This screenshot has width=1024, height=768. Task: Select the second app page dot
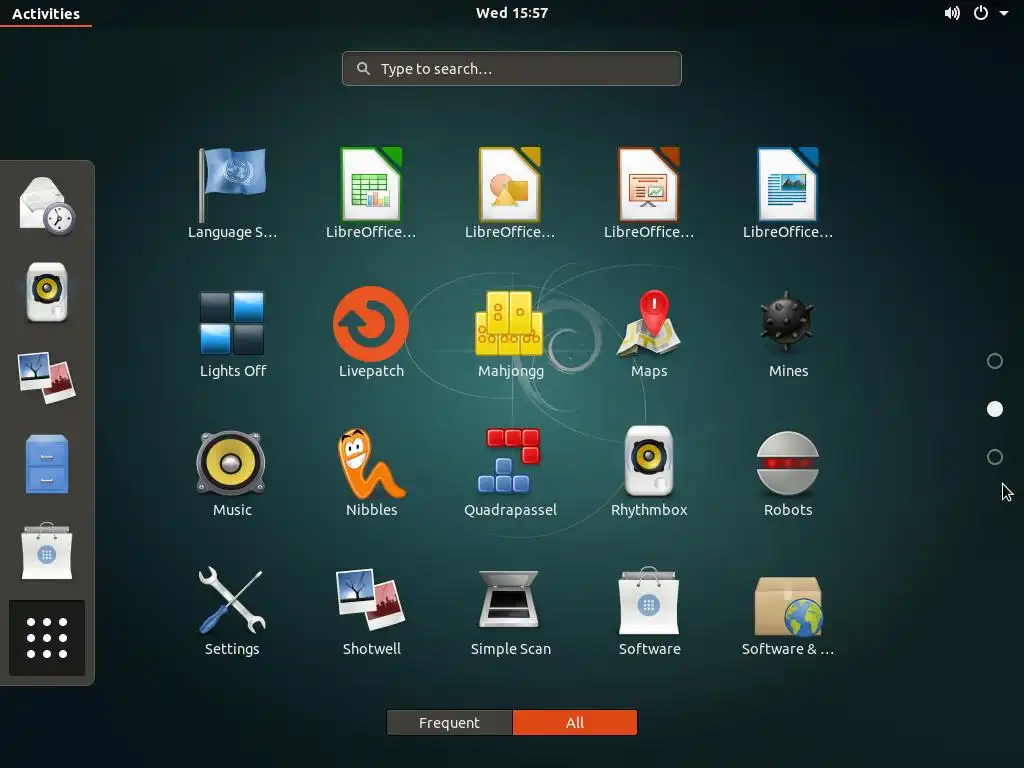[x=995, y=409]
